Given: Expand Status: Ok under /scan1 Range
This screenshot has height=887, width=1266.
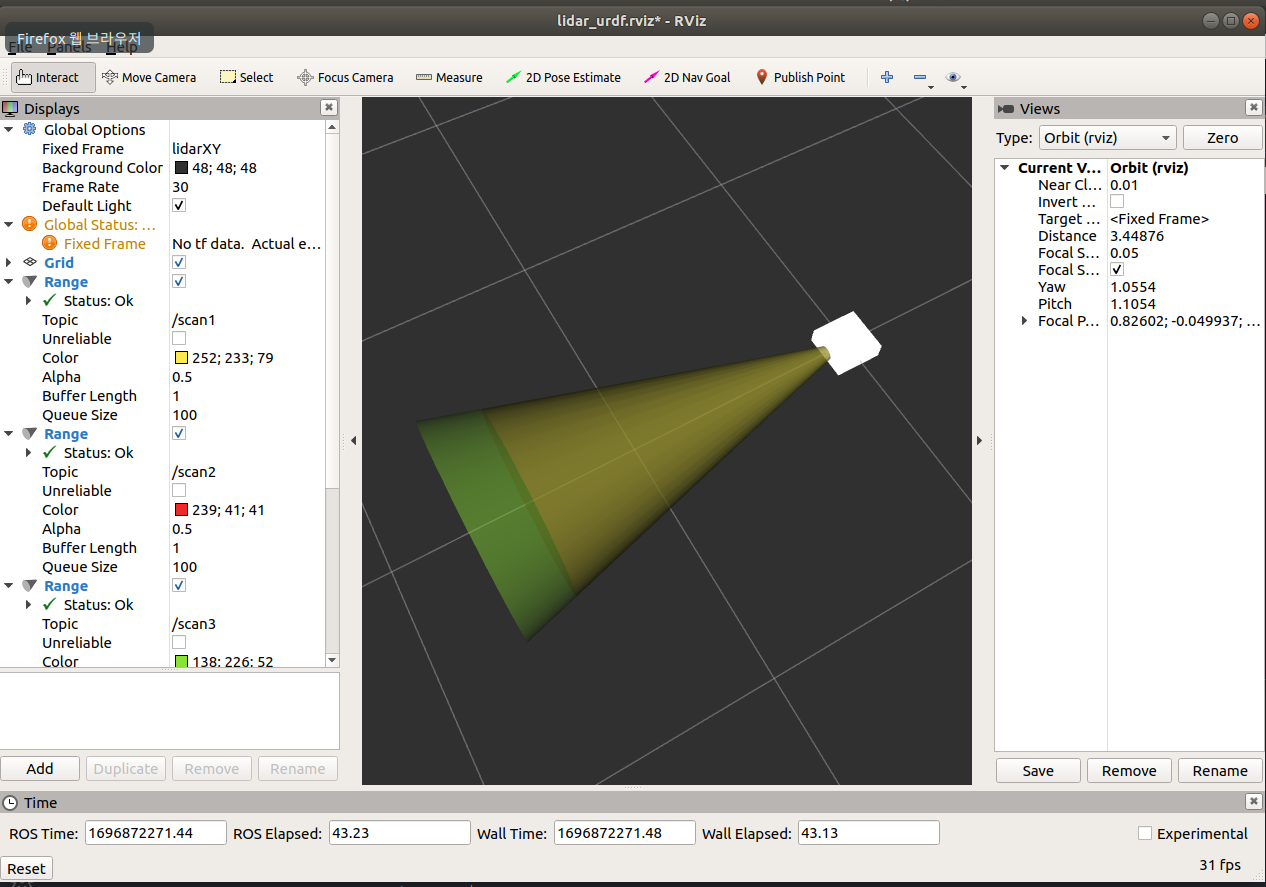Looking at the screenshot, I should click(x=29, y=300).
